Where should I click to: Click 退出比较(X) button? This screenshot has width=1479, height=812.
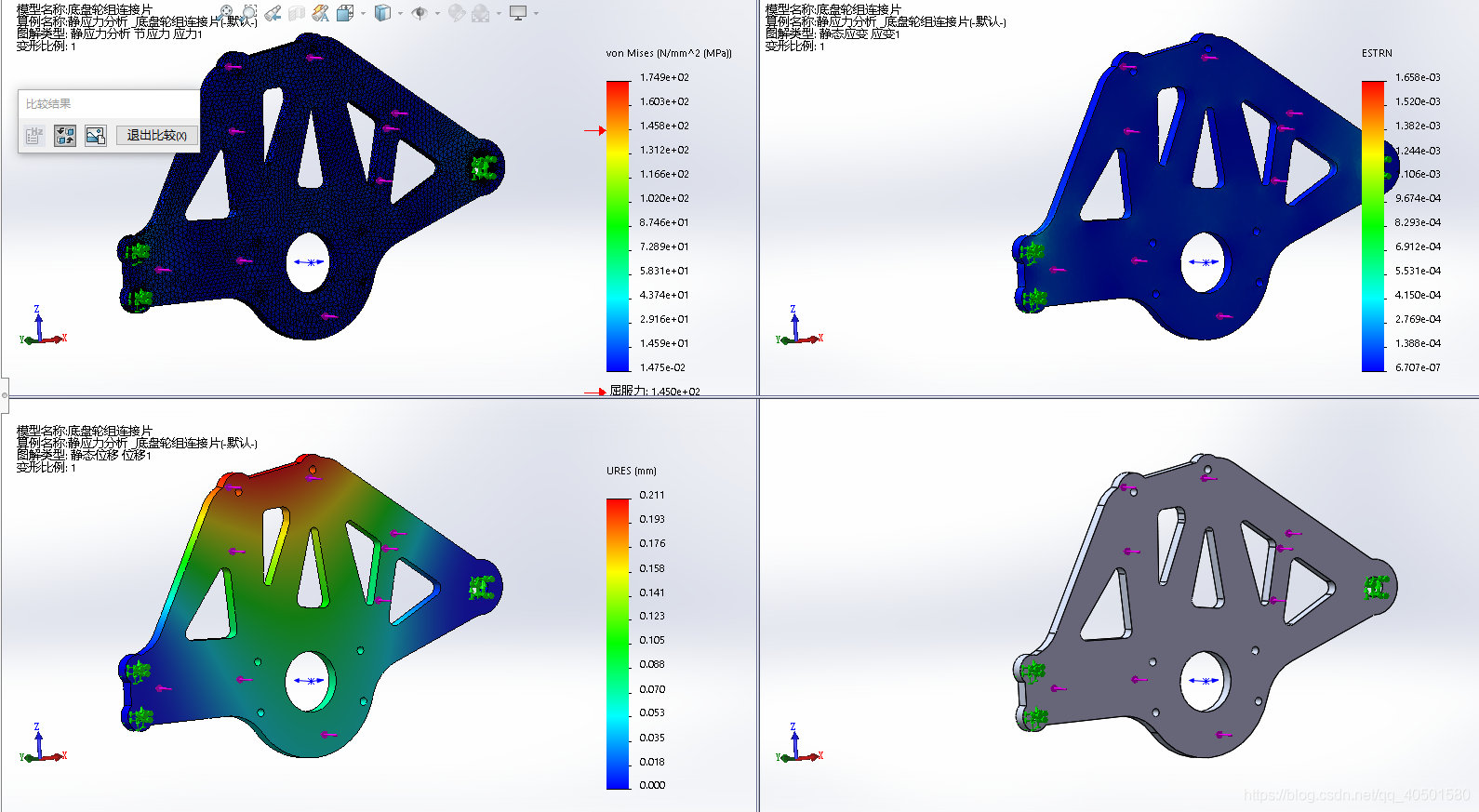point(156,136)
